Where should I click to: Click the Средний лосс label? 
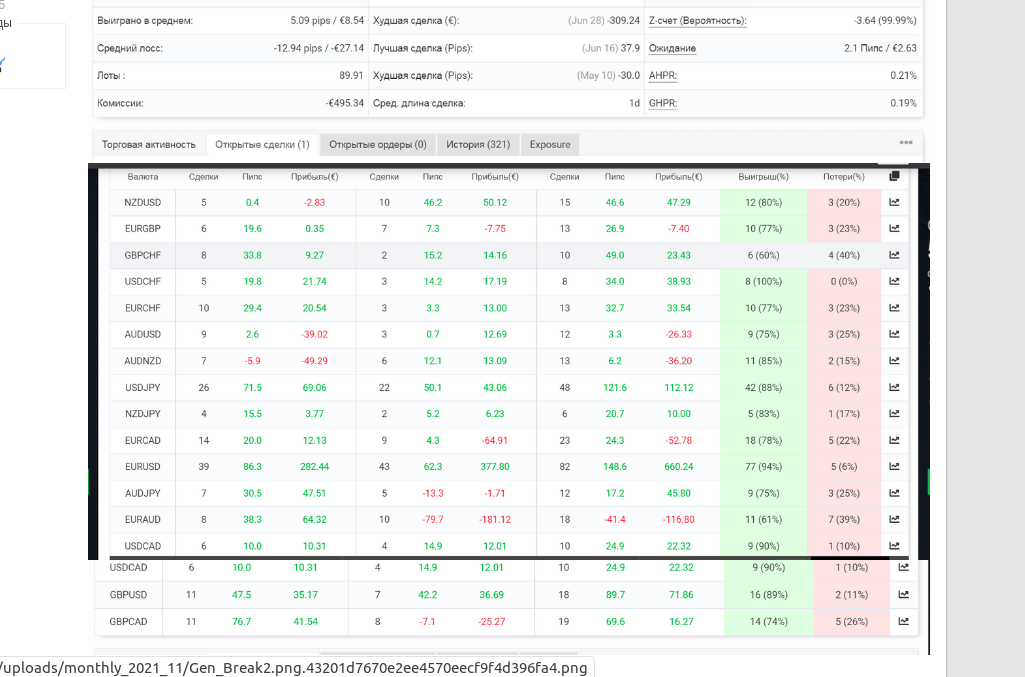129,48
